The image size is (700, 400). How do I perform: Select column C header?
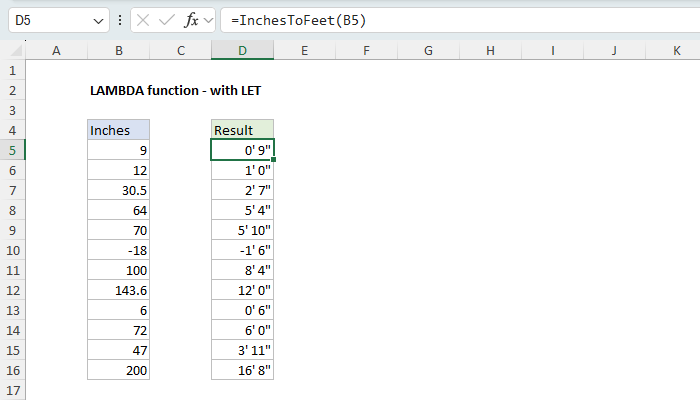click(180, 50)
